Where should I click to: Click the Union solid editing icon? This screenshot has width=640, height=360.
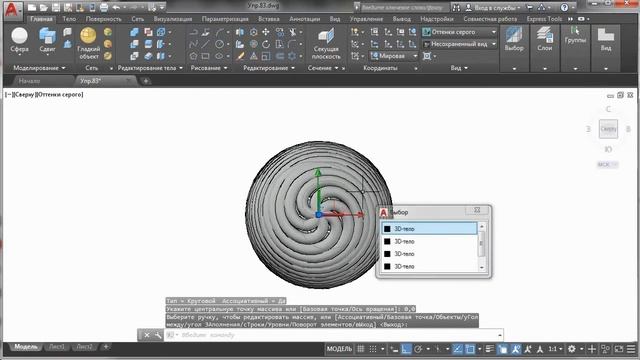click(134, 32)
